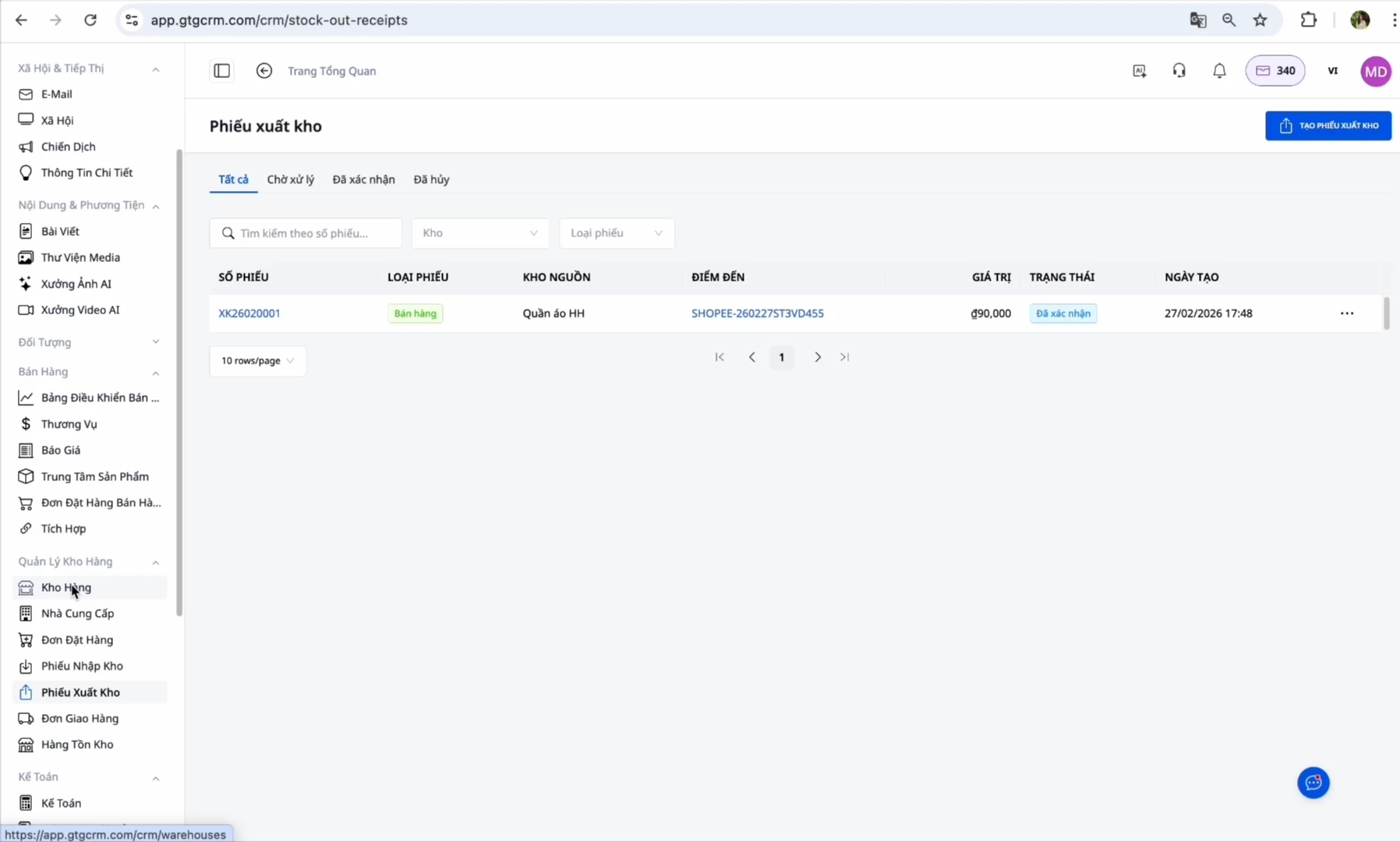1400x842 pixels.
Task: Open the headset support icon
Action: coord(1179,71)
